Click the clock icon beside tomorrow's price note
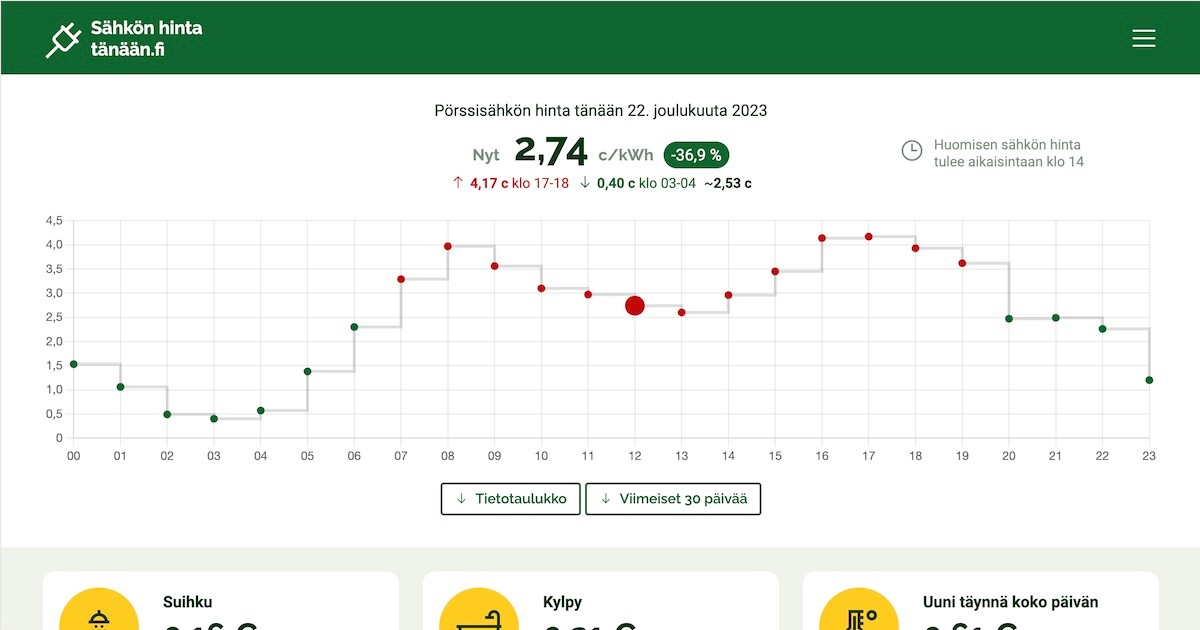Image resolution: width=1200 pixels, height=630 pixels. pyautogui.click(x=911, y=151)
